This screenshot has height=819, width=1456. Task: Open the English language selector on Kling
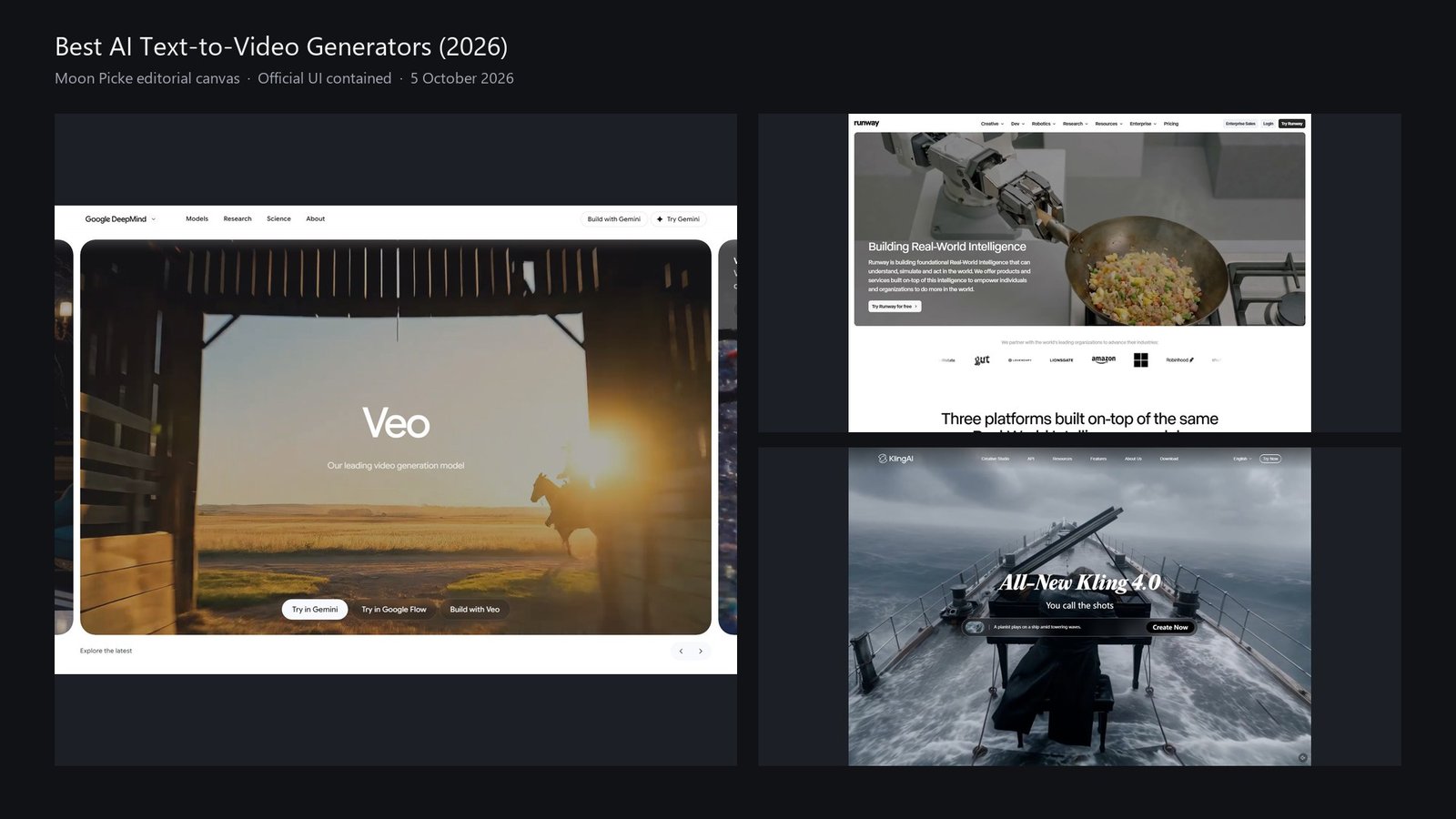pos(1243,459)
